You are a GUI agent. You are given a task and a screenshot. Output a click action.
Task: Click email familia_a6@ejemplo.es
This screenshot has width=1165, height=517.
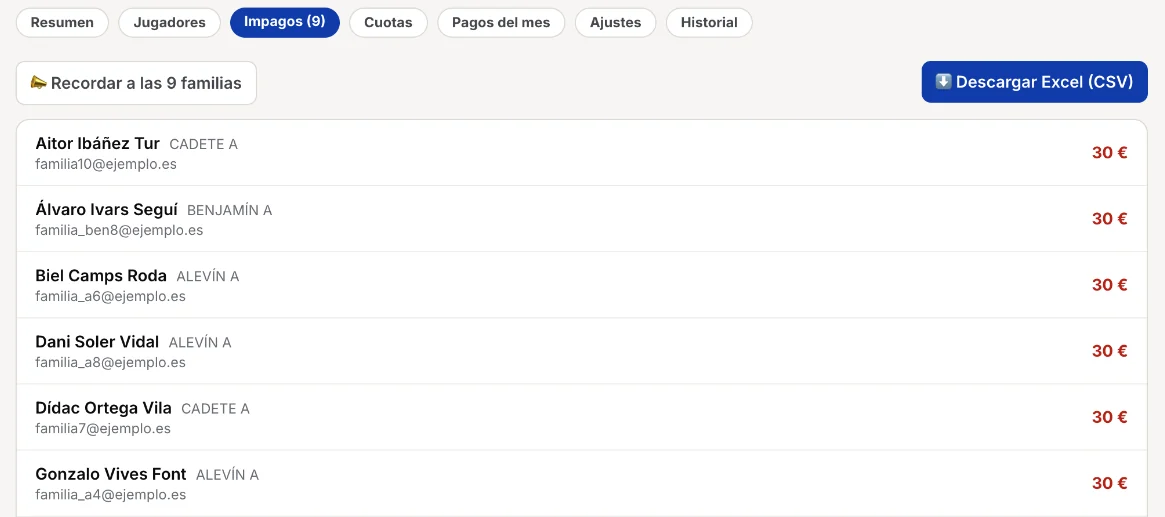(110, 296)
